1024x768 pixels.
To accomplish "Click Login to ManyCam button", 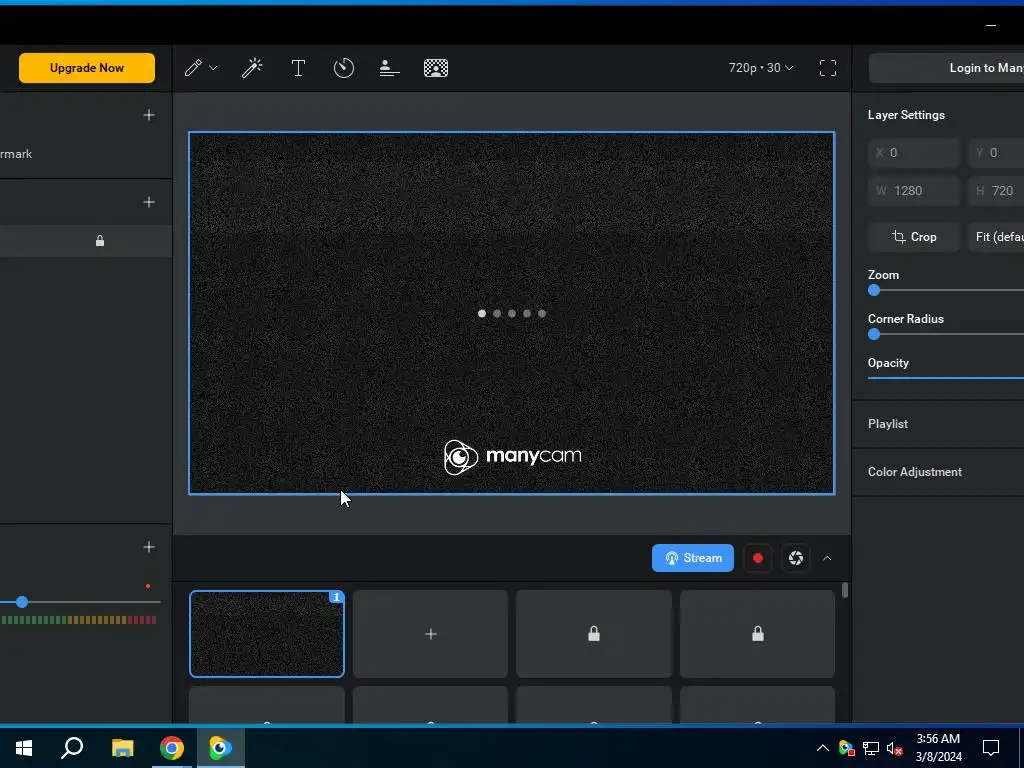I will click(x=946, y=68).
